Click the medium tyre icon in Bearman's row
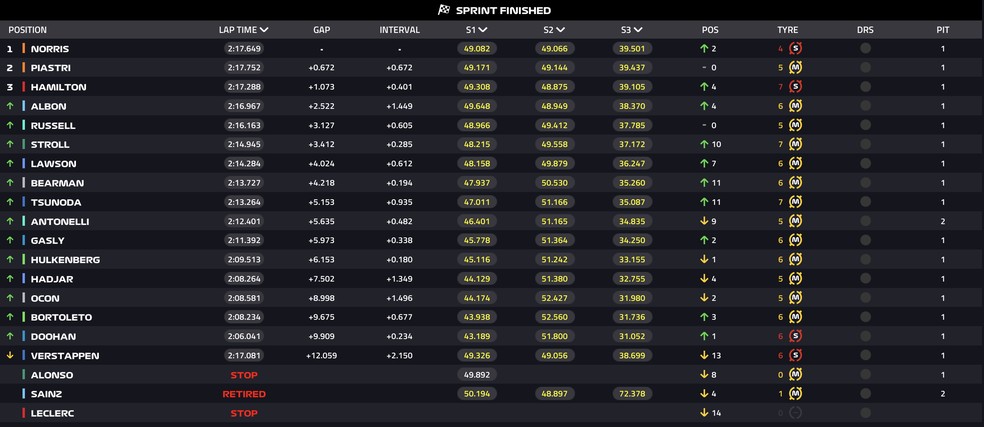 [x=796, y=183]
